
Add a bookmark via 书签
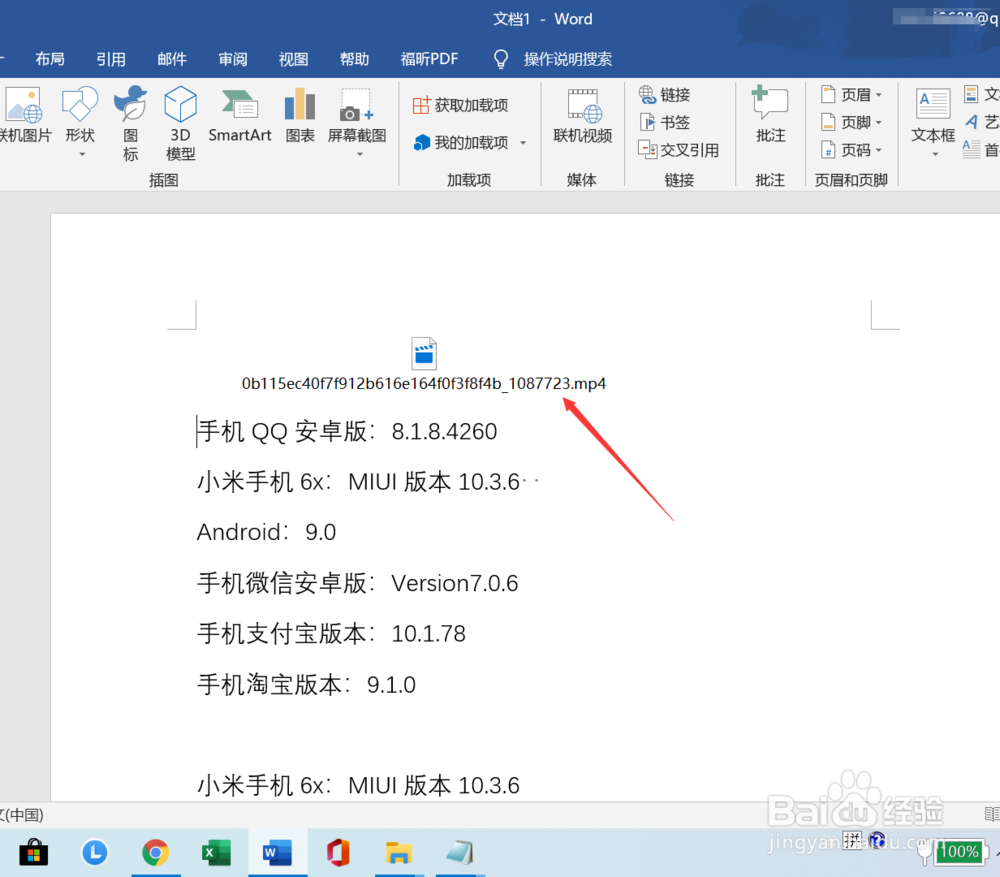pos(665,122)
